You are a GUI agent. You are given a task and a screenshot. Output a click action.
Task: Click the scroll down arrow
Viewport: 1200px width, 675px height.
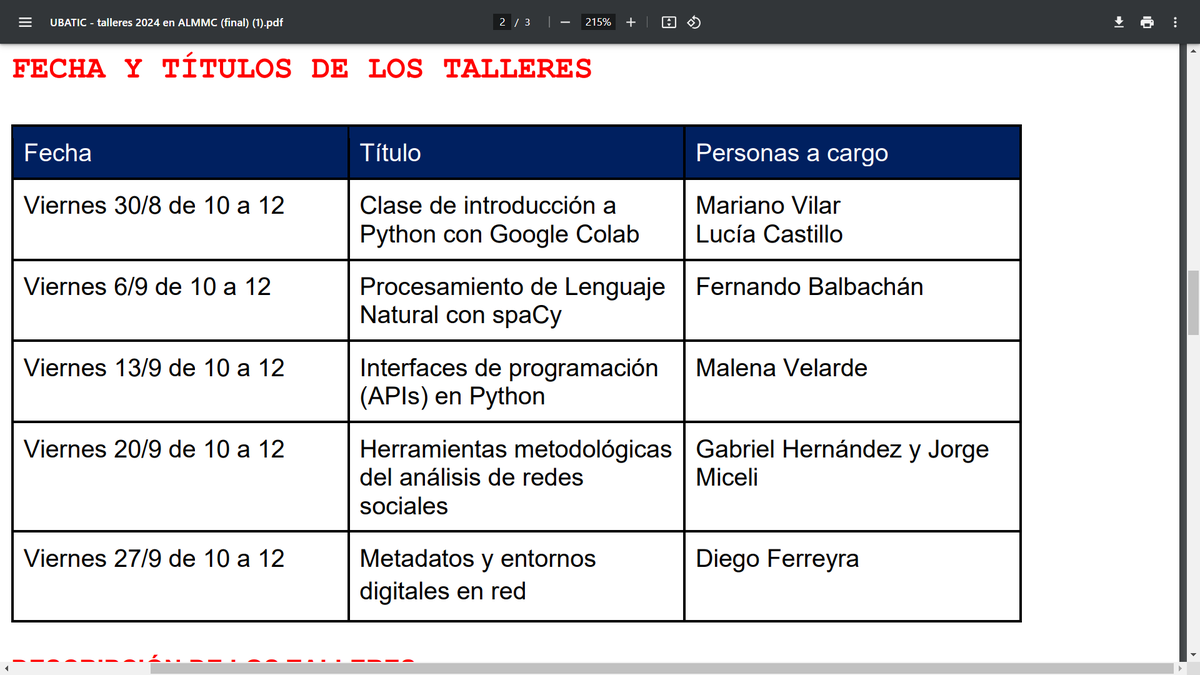[x=1193, y=655]
